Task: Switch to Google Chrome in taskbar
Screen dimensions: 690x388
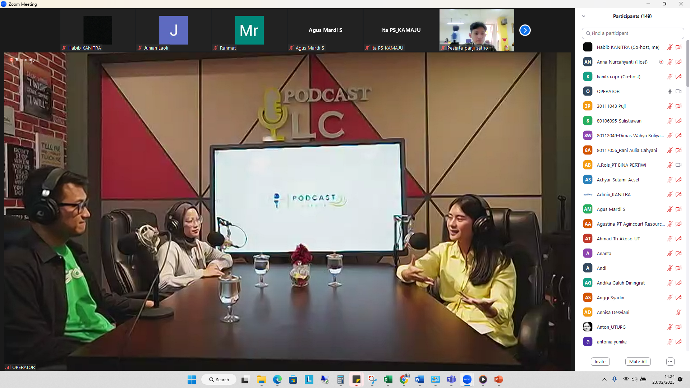Action: (404, 380)
